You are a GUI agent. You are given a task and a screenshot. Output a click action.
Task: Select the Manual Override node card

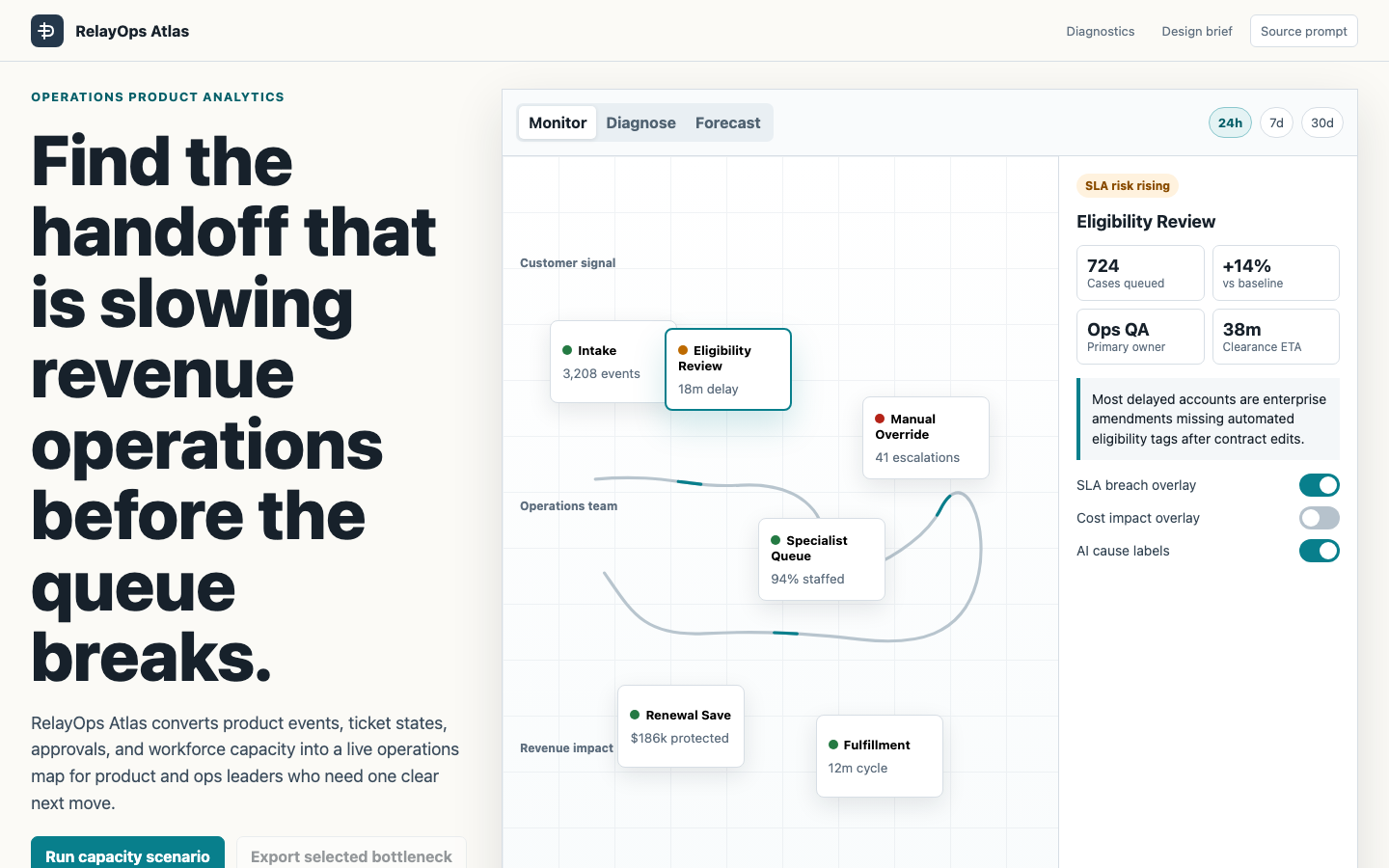(926, 438)
